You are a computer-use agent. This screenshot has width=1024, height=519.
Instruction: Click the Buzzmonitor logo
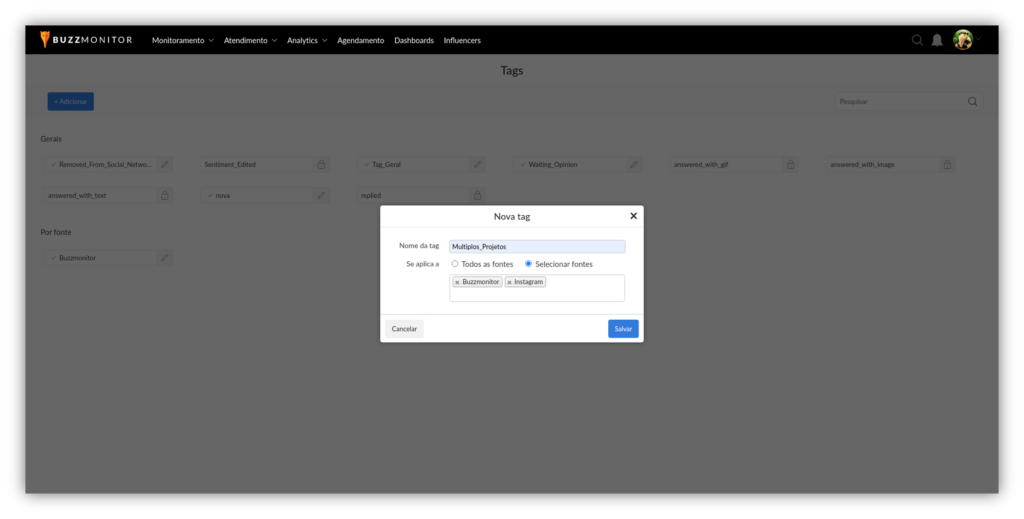86,40
